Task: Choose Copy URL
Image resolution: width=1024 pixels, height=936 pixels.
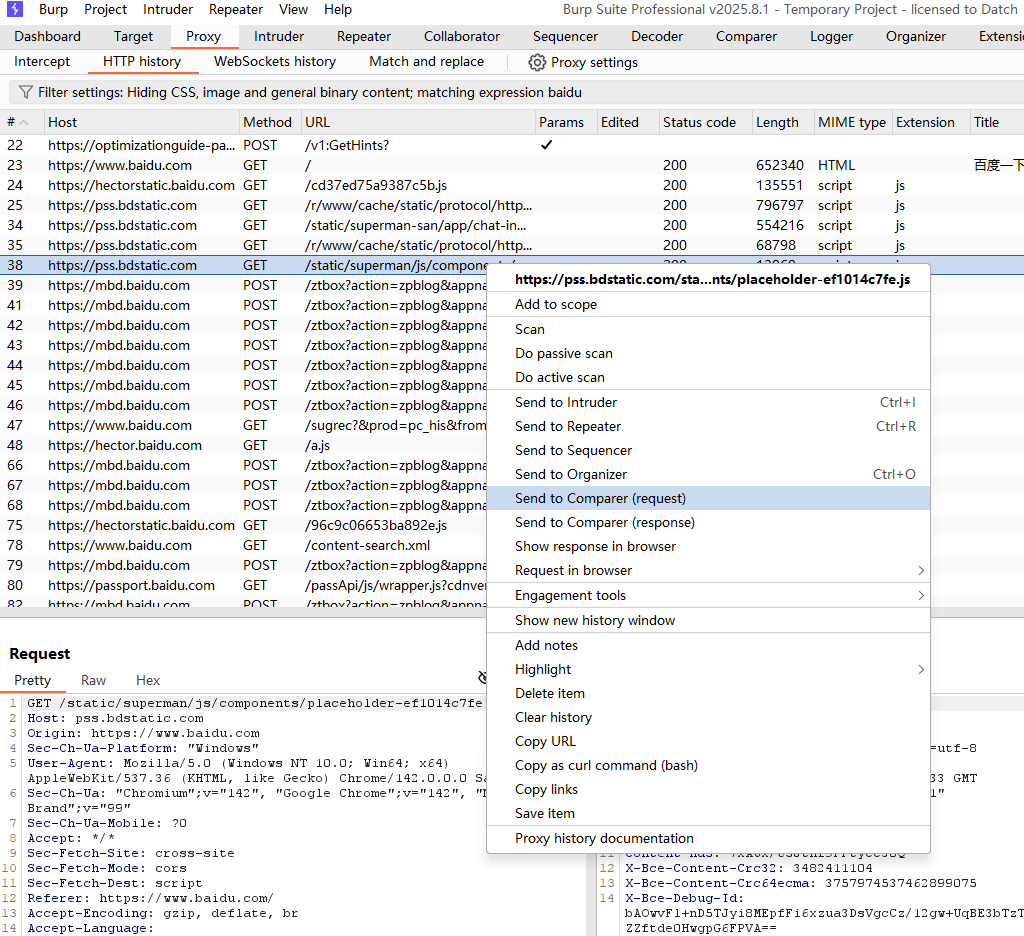Action: click(709, 742)
